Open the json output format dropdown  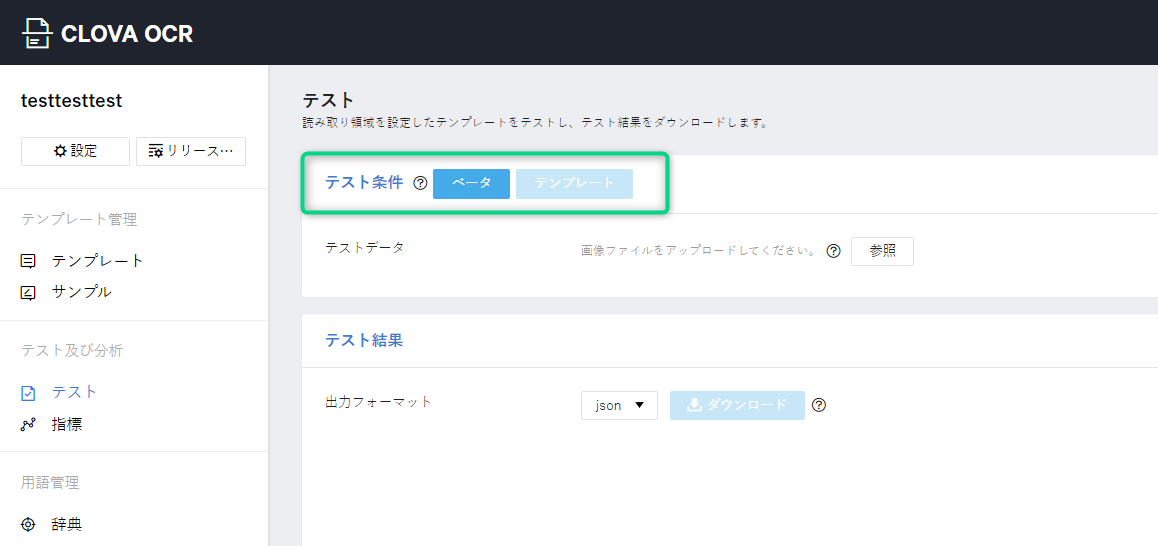[x=619, y=405]
